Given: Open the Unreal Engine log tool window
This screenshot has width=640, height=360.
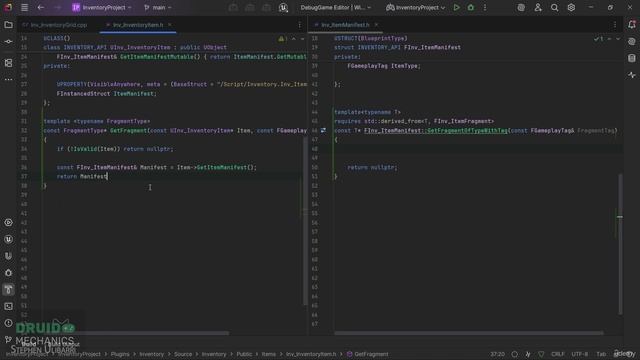Looking at the screenshot, I should coord(8,239).
